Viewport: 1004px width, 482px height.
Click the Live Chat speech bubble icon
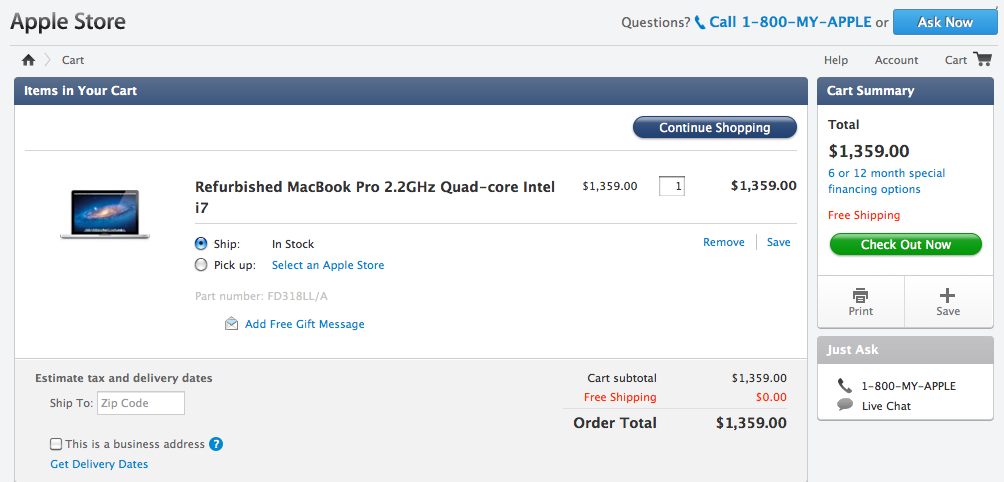845,405
